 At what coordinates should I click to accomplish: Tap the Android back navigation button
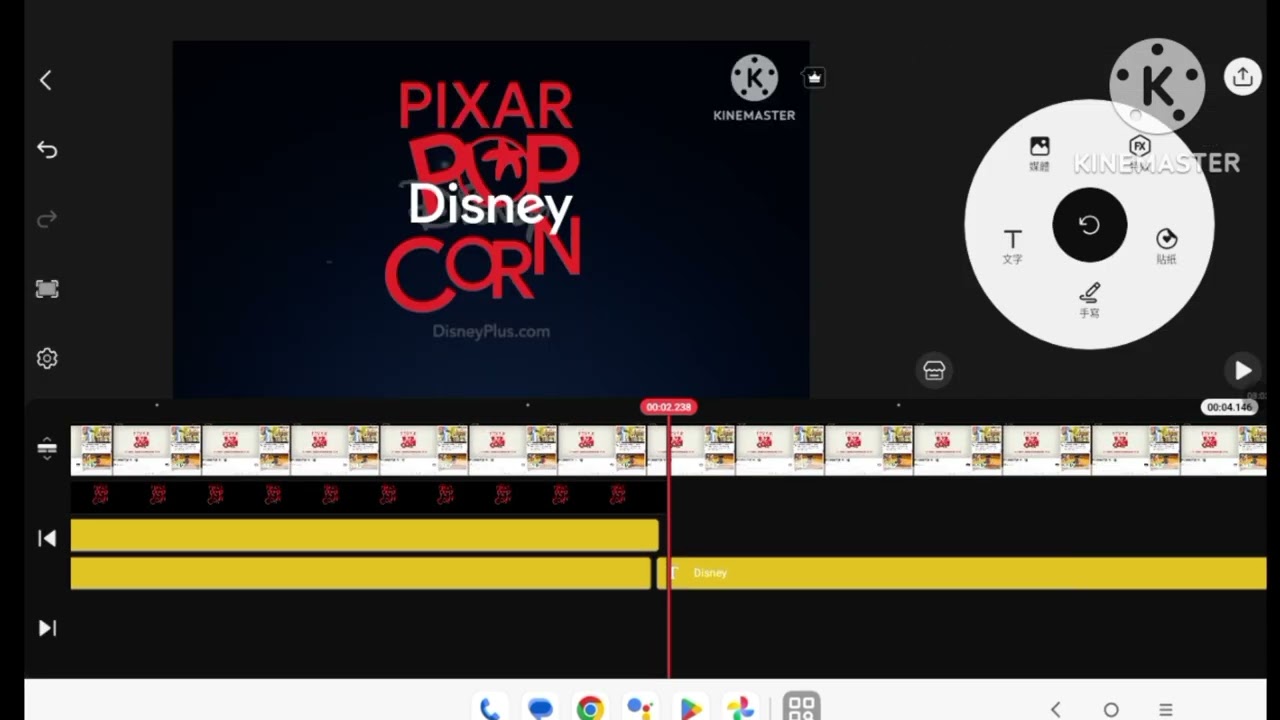1056,709
